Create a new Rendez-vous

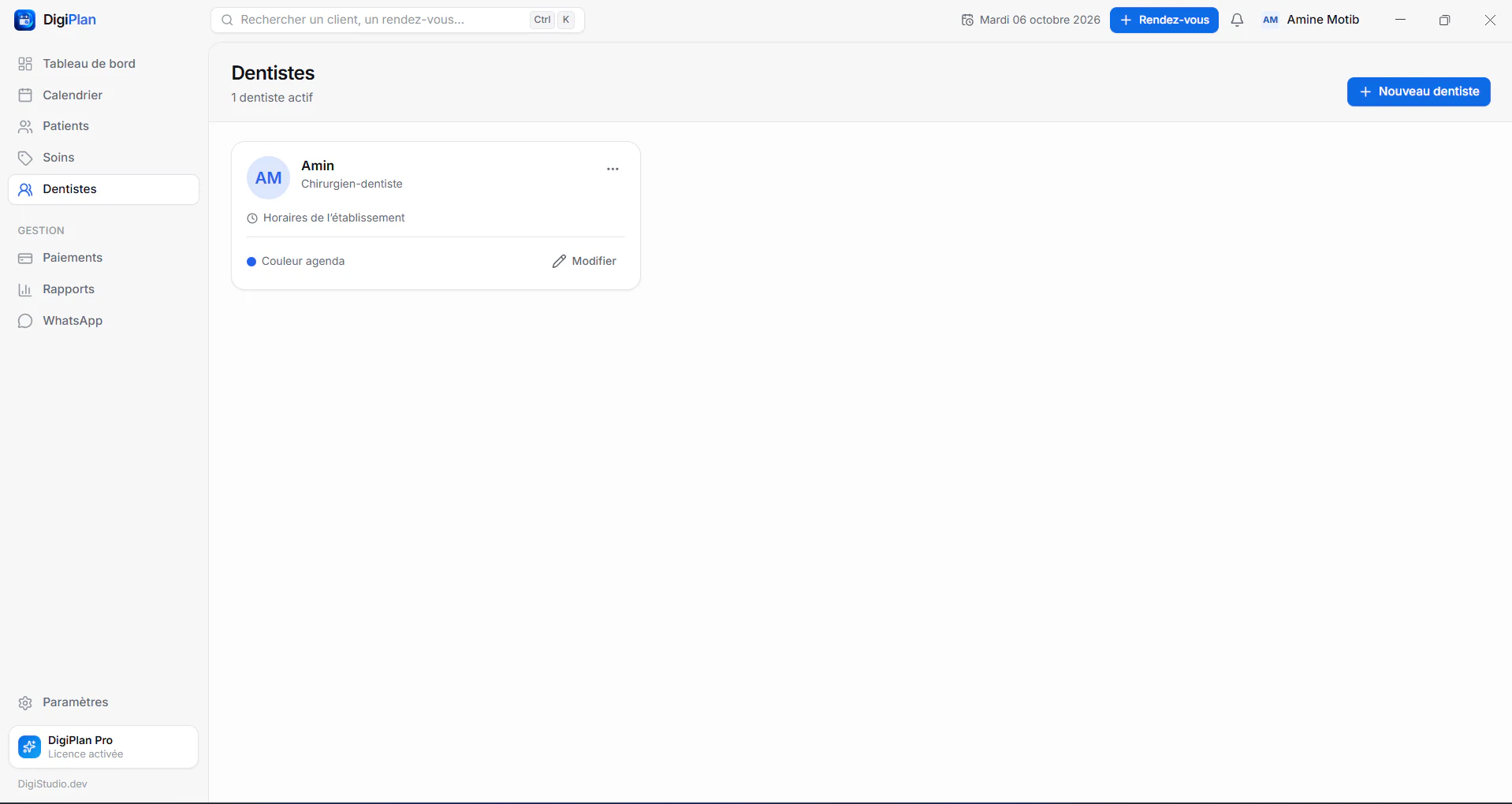pos(1164,20)
